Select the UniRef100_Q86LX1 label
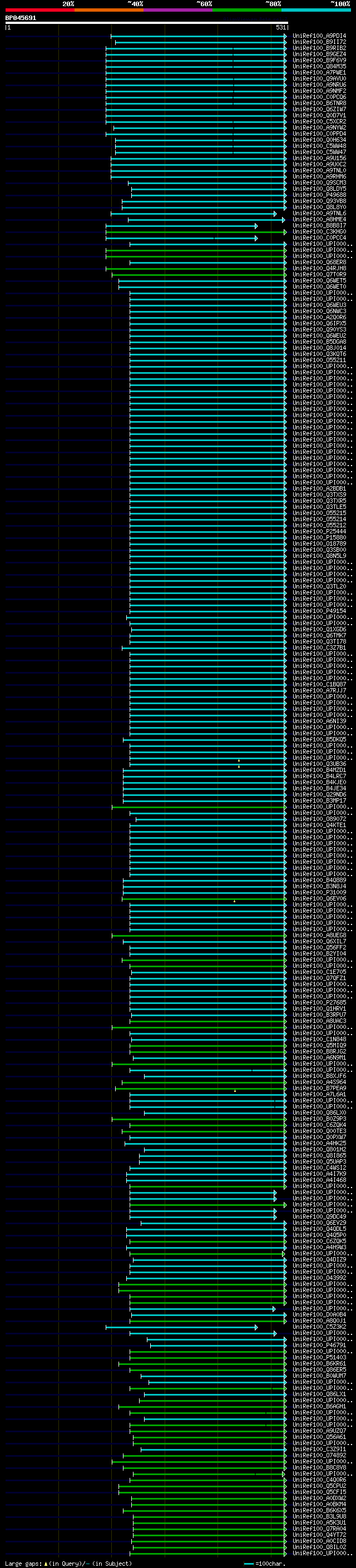 pos(319,1394)
